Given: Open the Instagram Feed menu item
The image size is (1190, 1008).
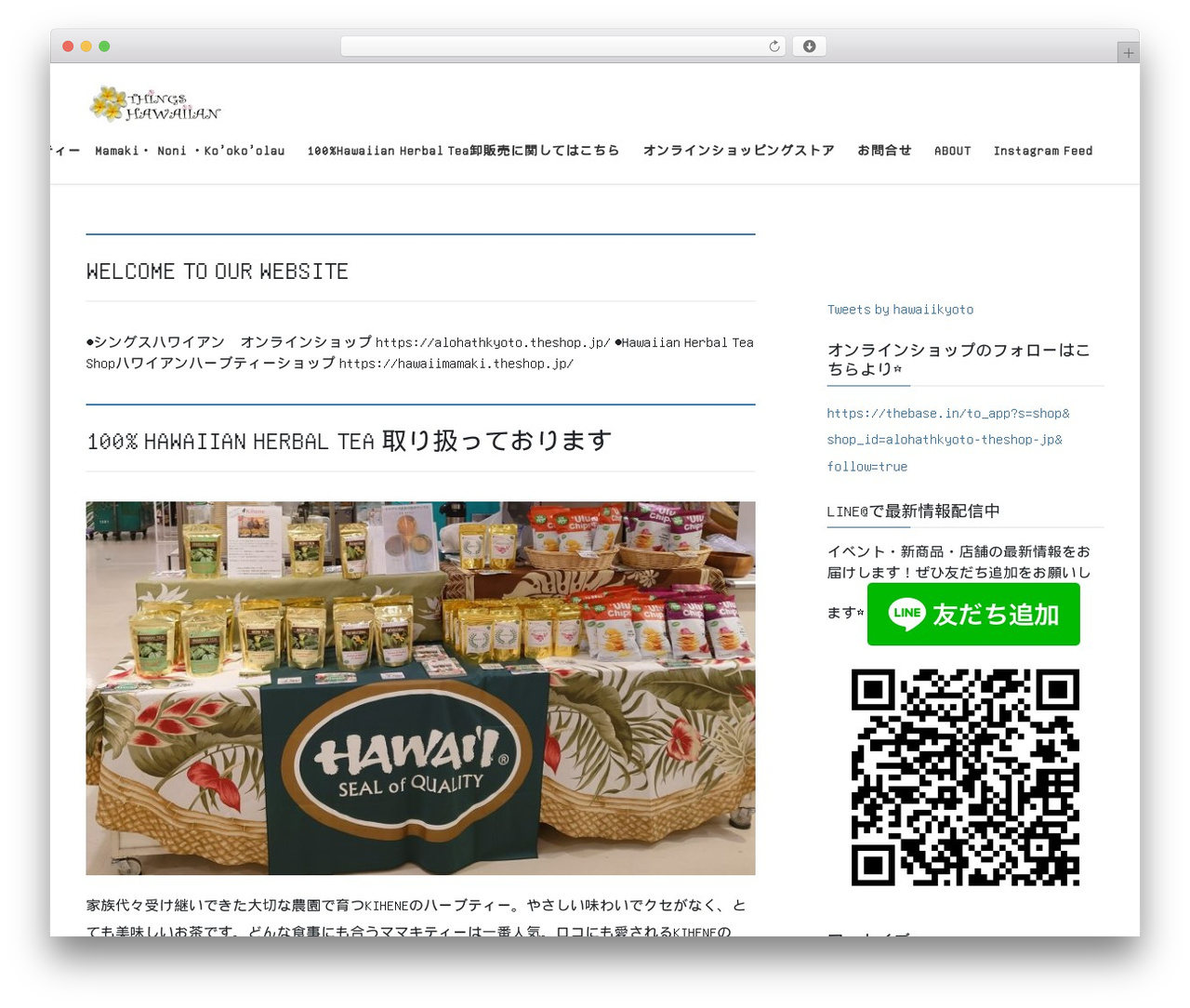Looking at the screenshot, I should 1043,151.
